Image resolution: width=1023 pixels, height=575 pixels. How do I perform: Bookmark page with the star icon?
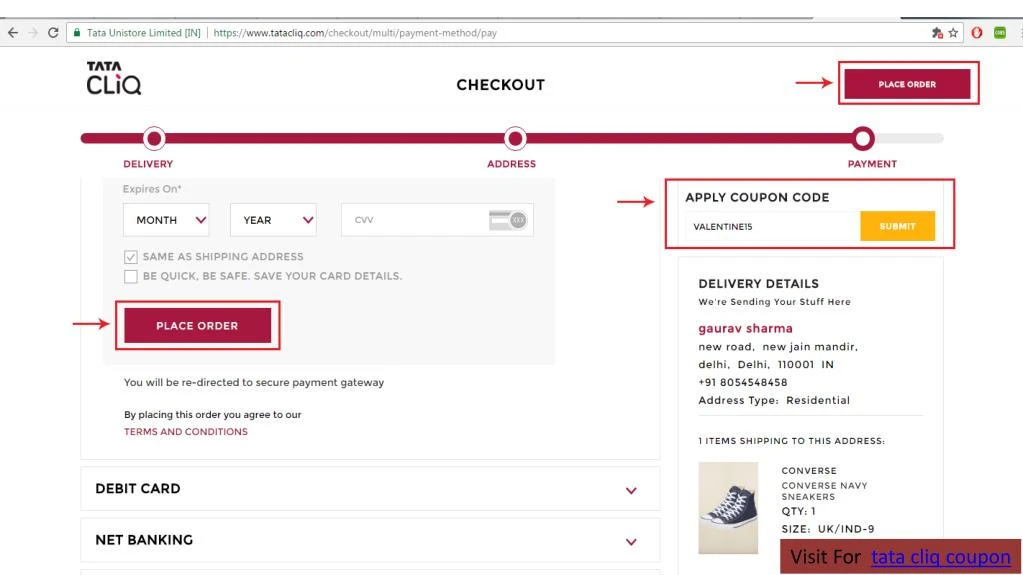pos(953,33)
